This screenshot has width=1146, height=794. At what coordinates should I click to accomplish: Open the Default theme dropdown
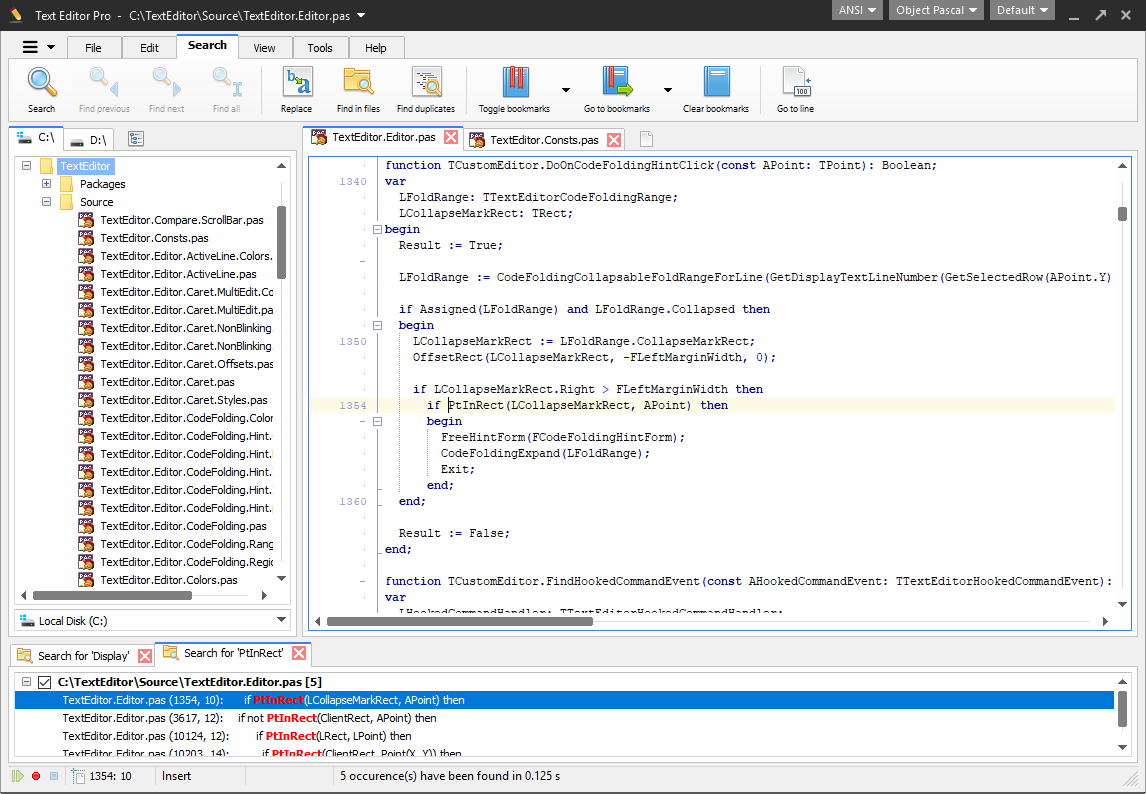tap(1022, 10)
